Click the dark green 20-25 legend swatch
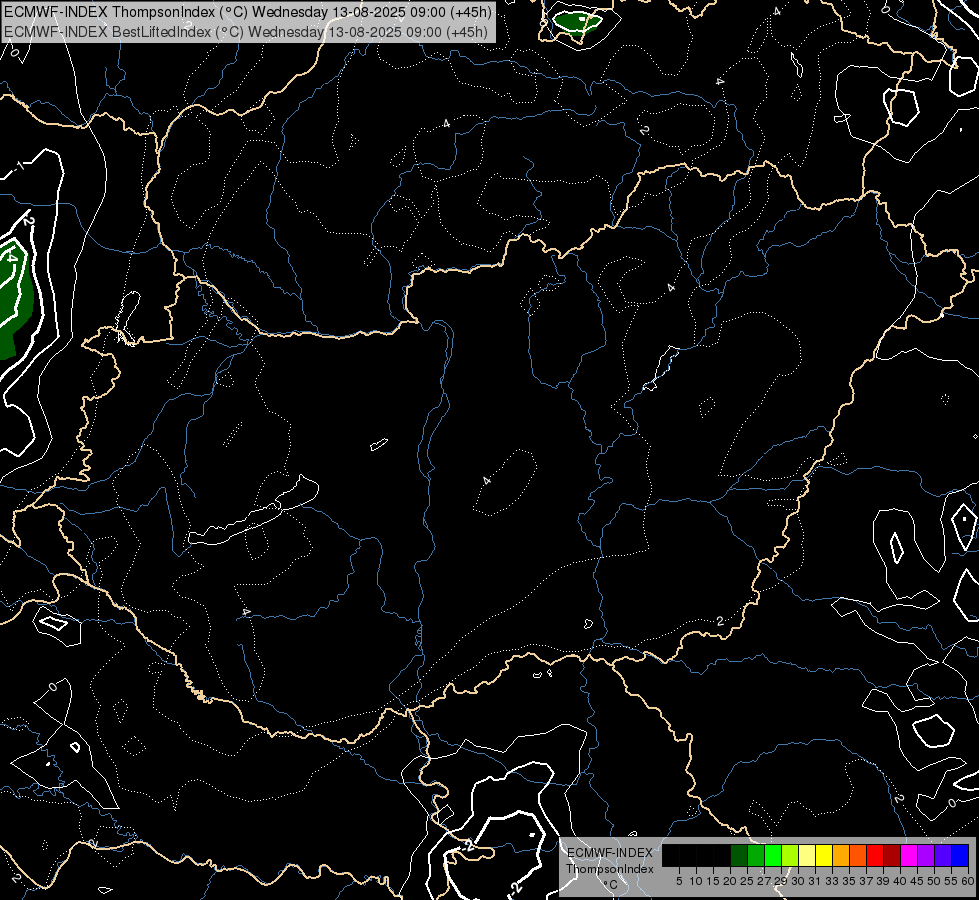979x900 pixels. [x=739, y=855]
